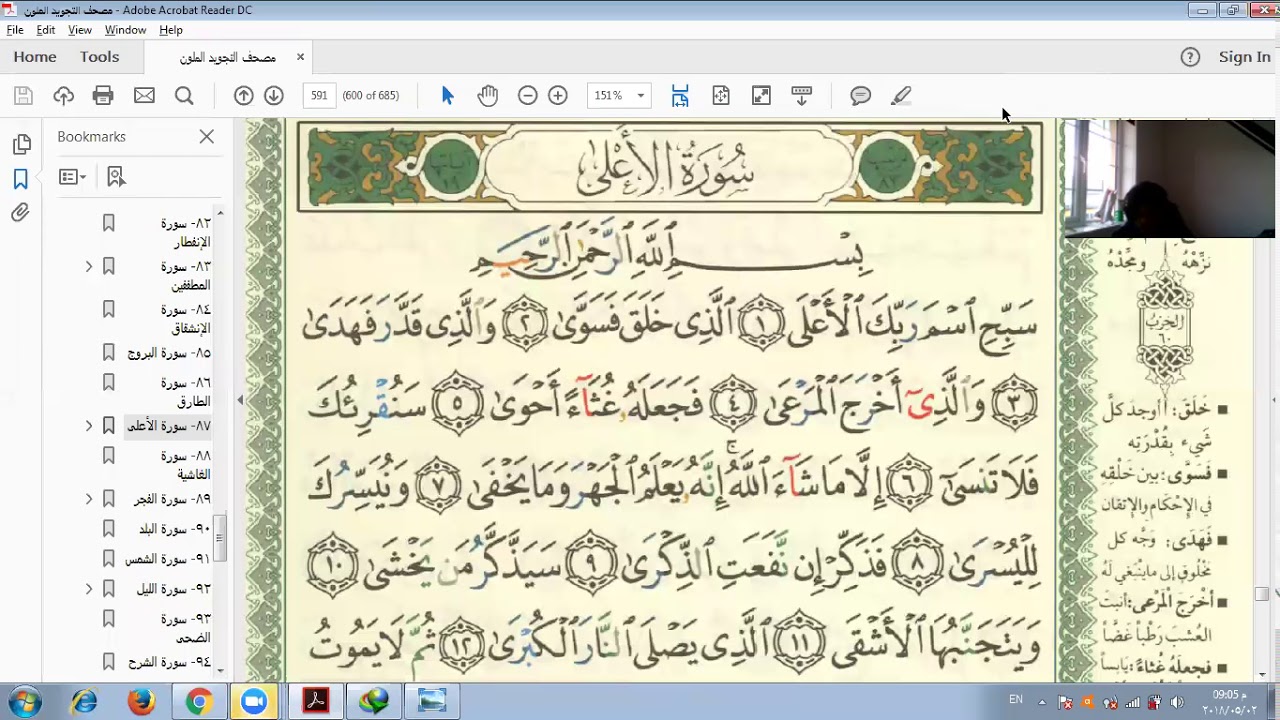Collapse navigation pane small arrow
The image size is (1280, 720).
coord(240,400)
